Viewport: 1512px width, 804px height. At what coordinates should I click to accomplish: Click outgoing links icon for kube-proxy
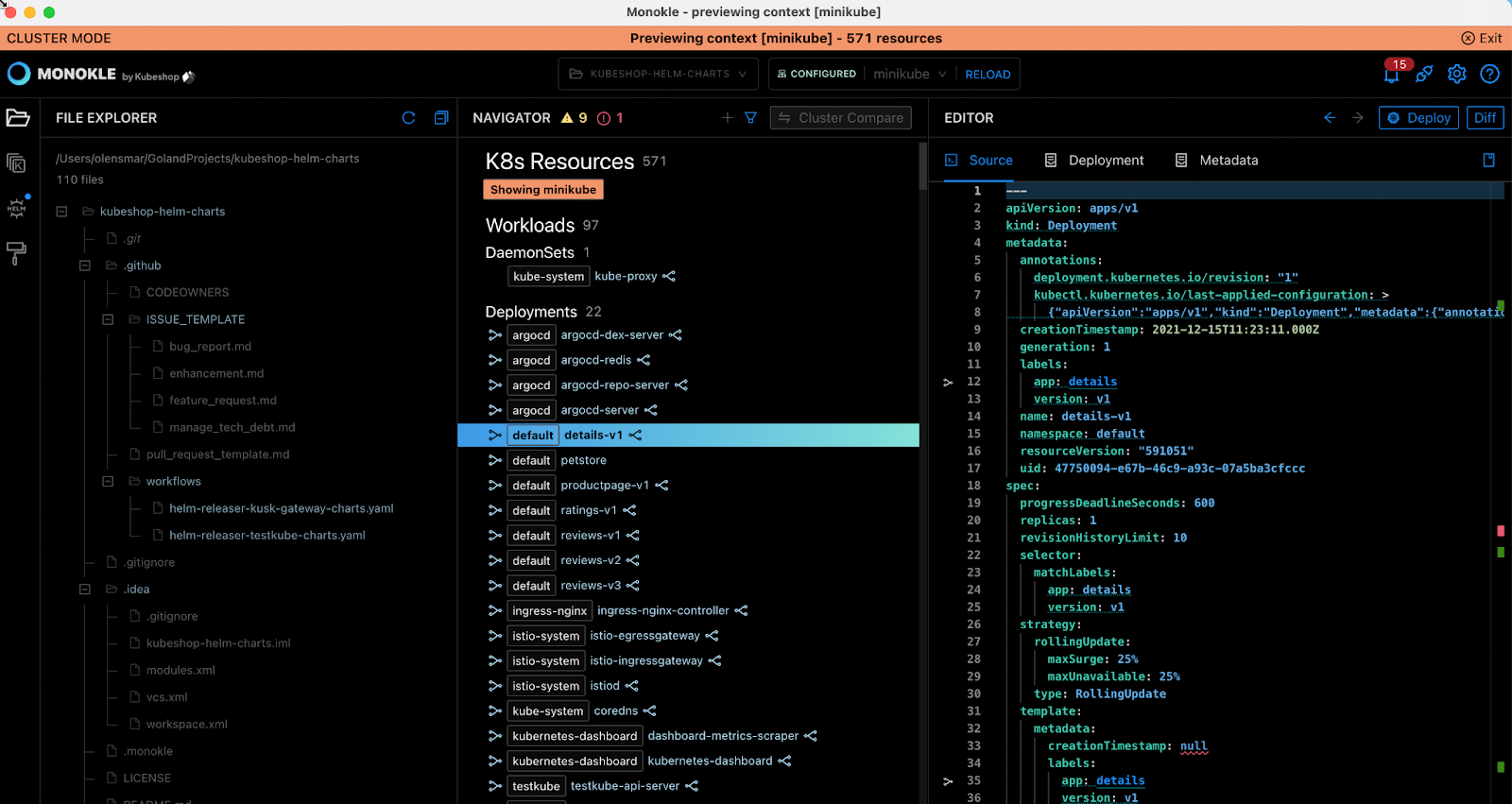tap(669, 277)
